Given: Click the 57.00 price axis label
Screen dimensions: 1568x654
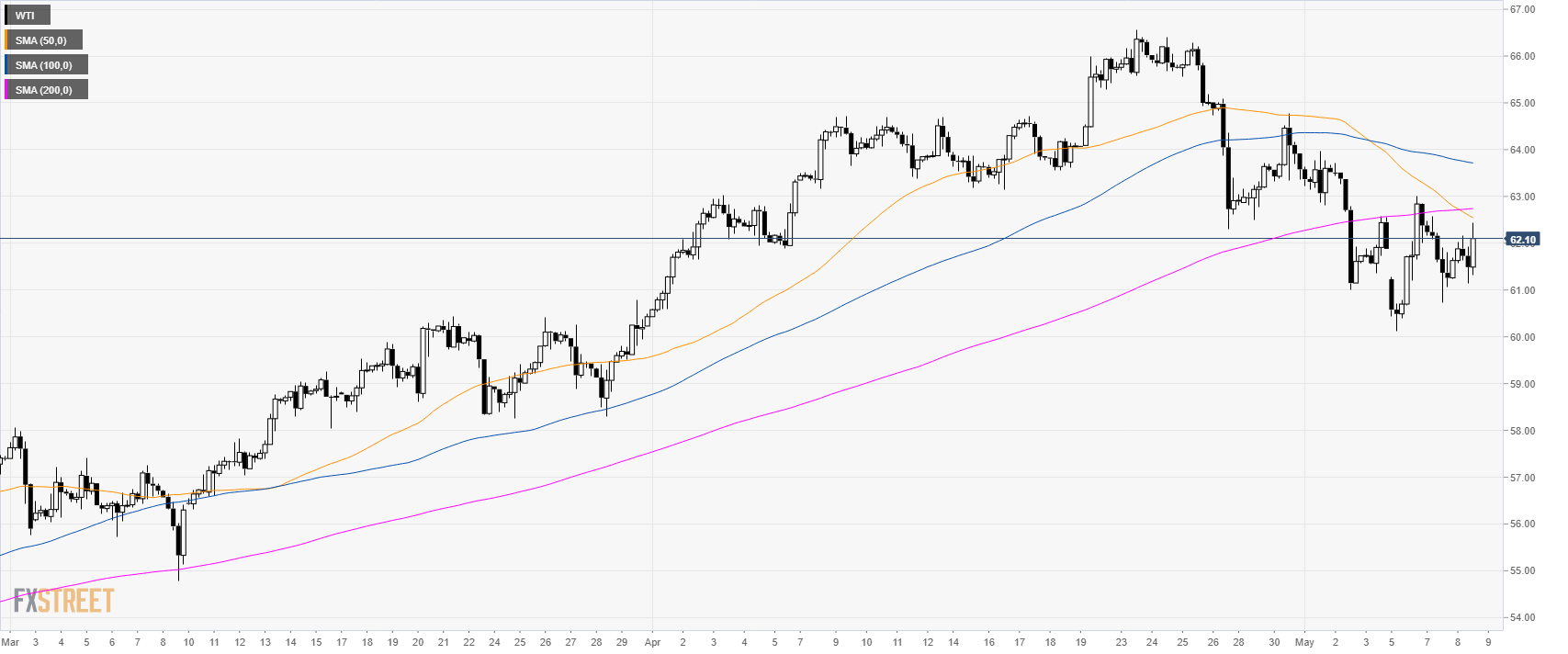Looking at the screenshot, I should (x=1522, y=478).
